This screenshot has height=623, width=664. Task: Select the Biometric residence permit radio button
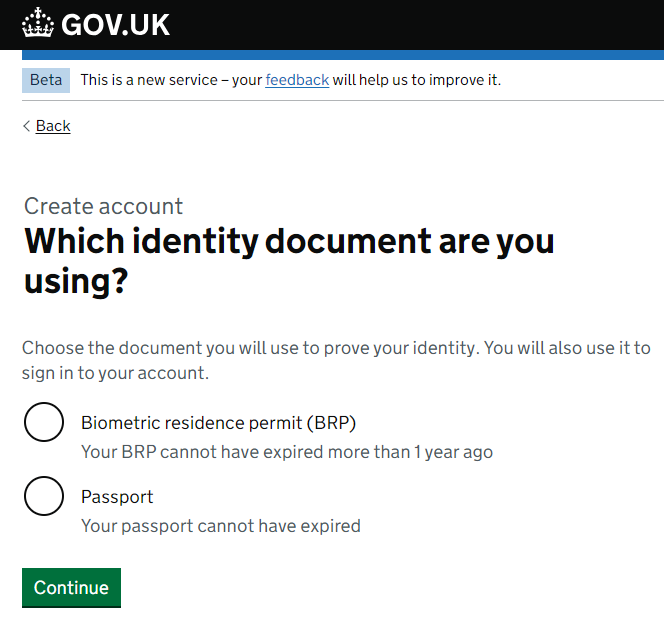[x=44, y=422]
